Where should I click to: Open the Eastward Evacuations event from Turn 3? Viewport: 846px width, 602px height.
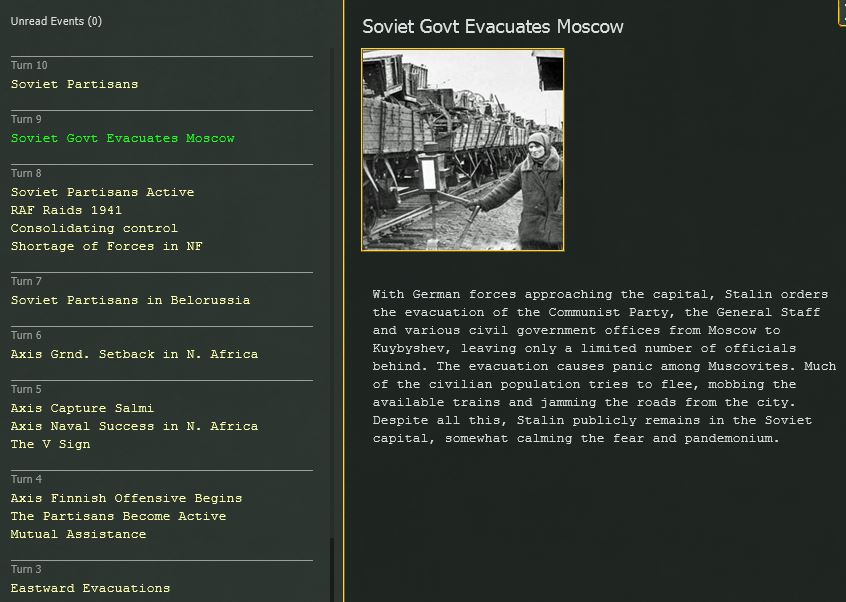coord(90,588)
